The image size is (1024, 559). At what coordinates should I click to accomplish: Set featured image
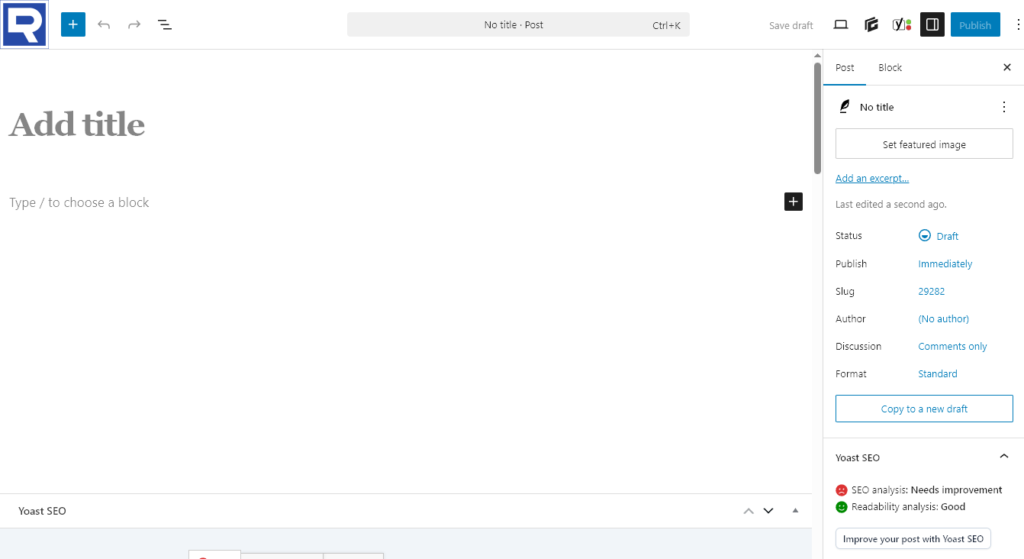[924, 144]
